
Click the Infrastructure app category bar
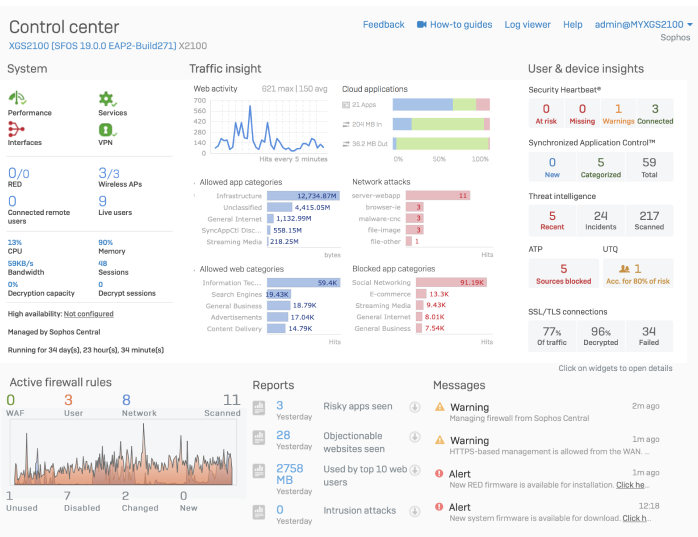304,196
